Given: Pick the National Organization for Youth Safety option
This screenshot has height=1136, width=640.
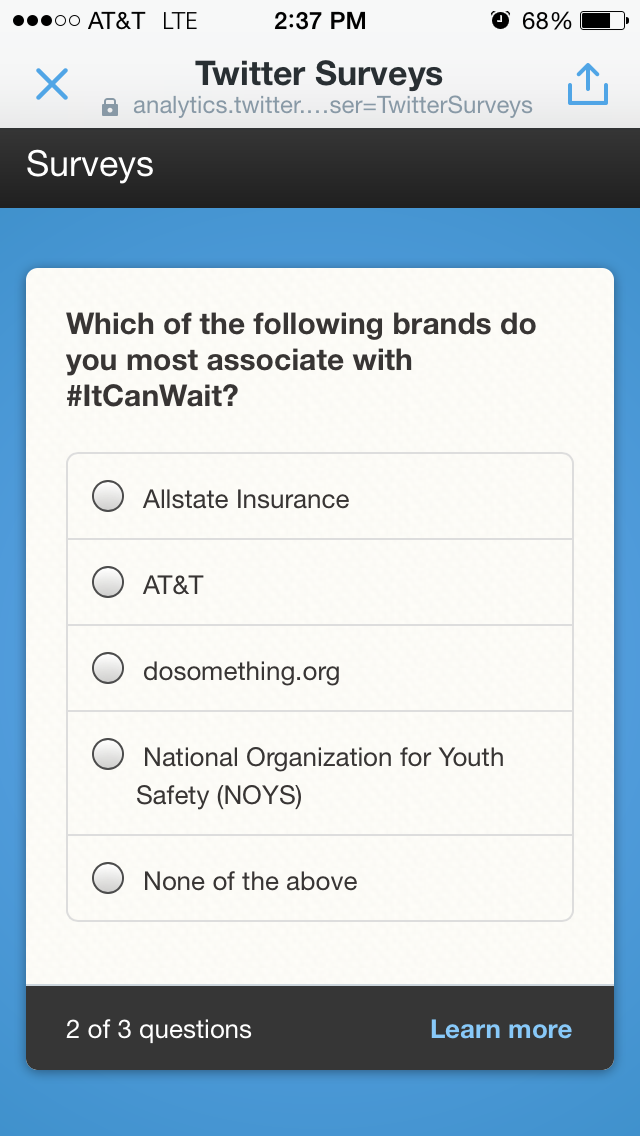Looking at the screenshot, I should tap(108, 755).
